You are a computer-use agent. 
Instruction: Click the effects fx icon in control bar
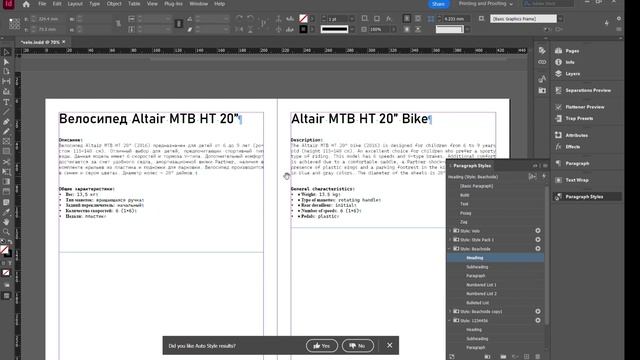[389, 19]
